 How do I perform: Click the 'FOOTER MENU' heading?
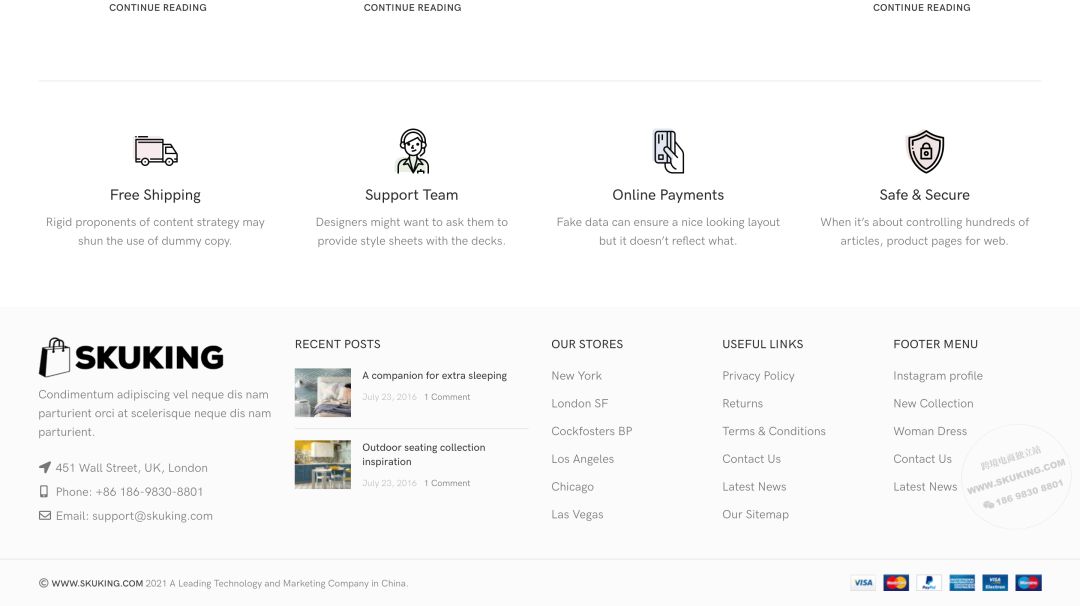coord(935,344)
